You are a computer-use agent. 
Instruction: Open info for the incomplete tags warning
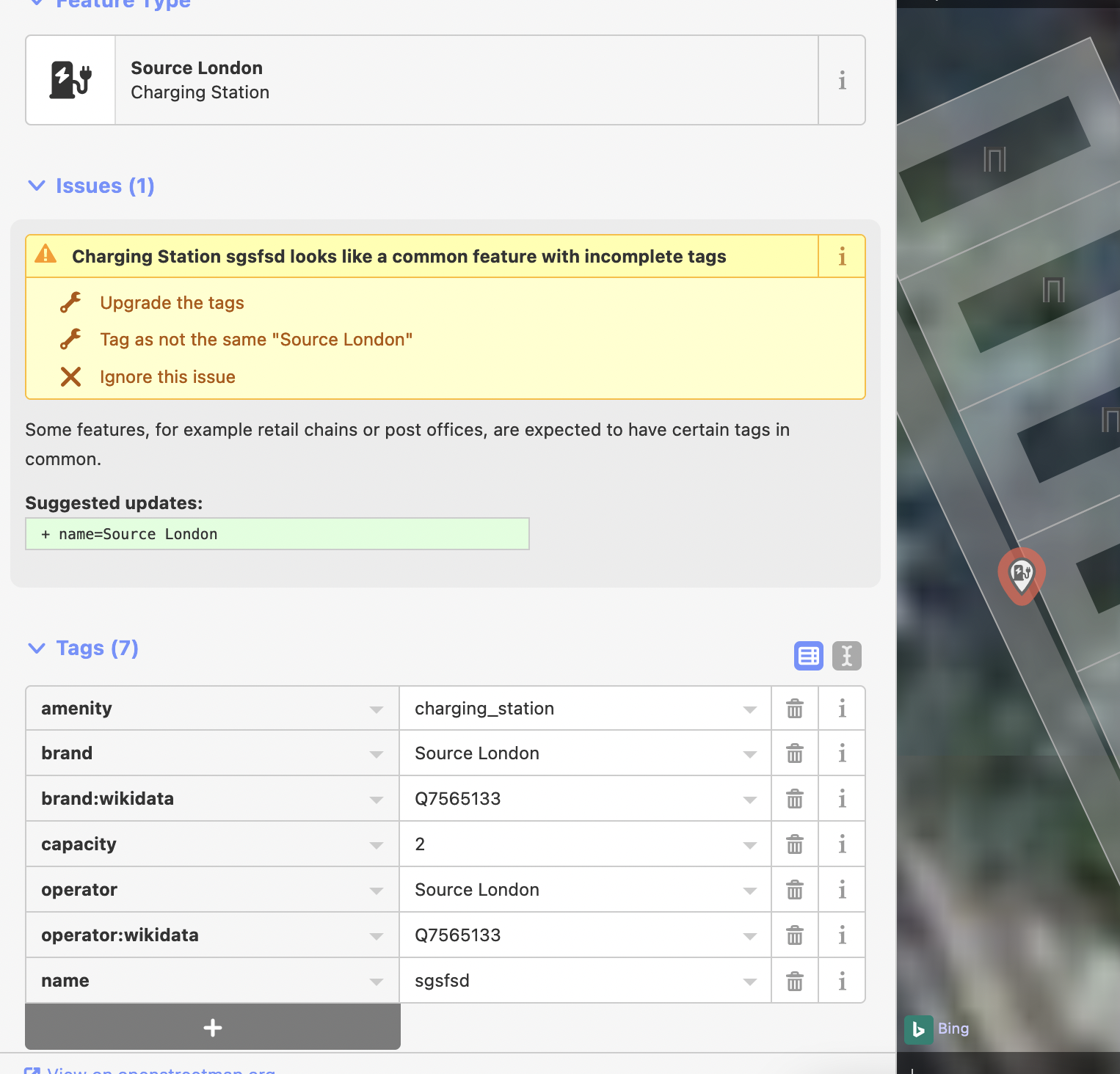tap(841, 257)
